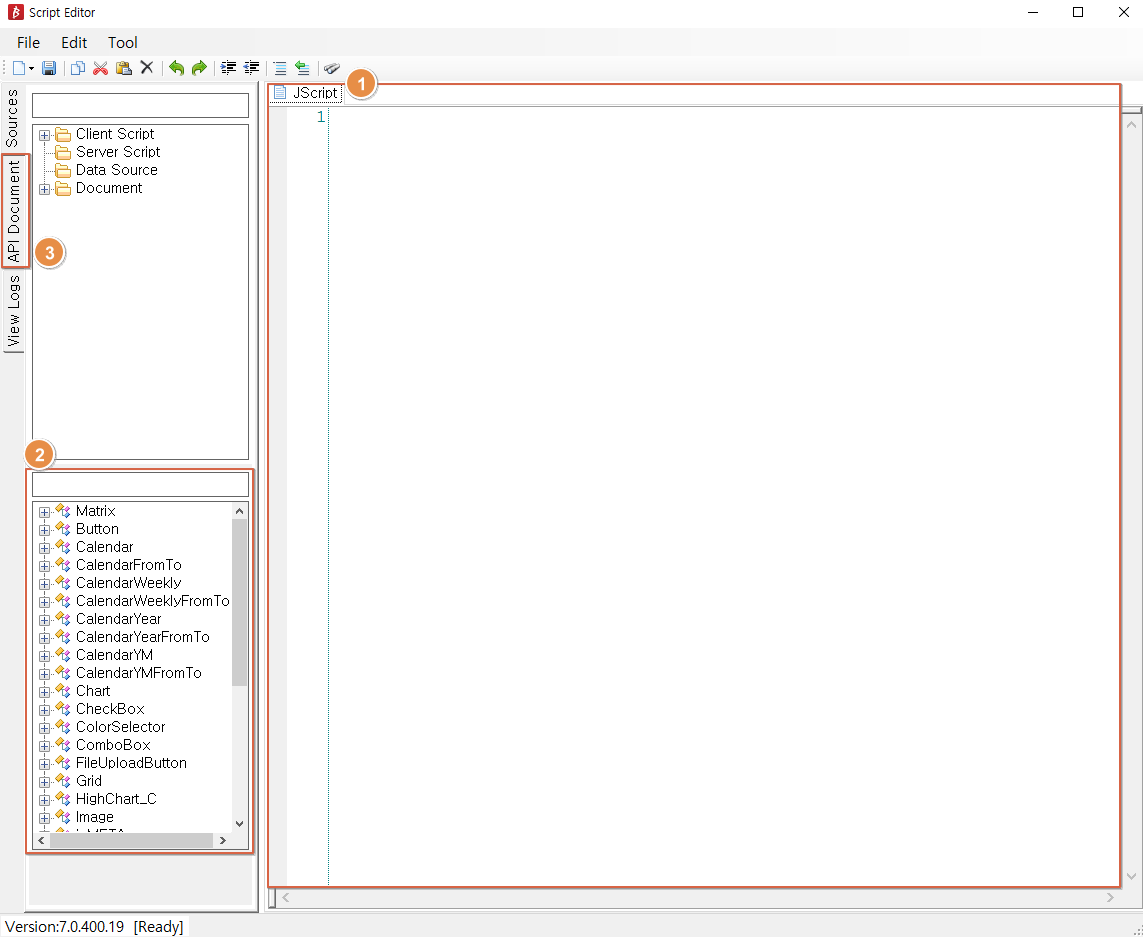The height and width of the screenshot is (937, 1143).
Task: Click the black X Delete icon
Action: click(146, 68)
